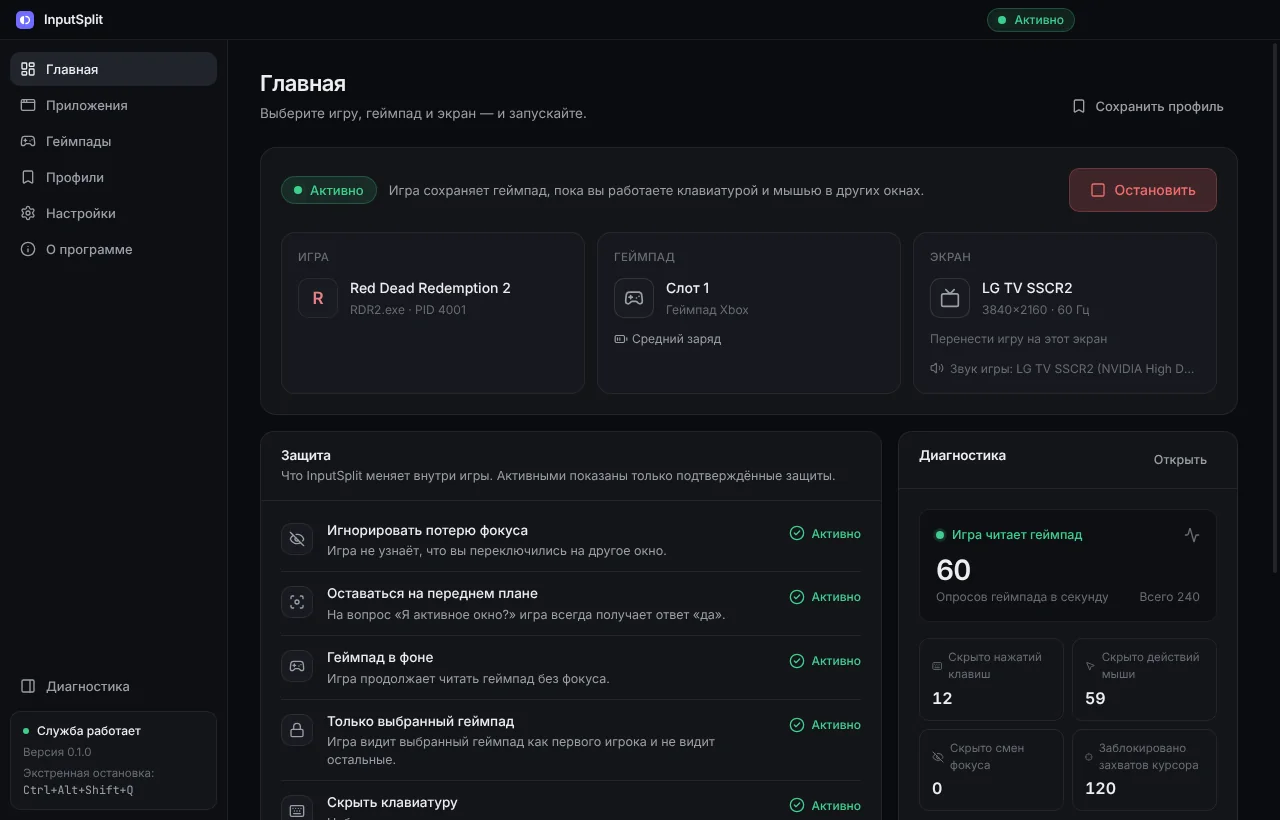The image size is (1280, 820).
Task: Click the gamepad icon beside Слот 1
Action: (x=634, y=298)
